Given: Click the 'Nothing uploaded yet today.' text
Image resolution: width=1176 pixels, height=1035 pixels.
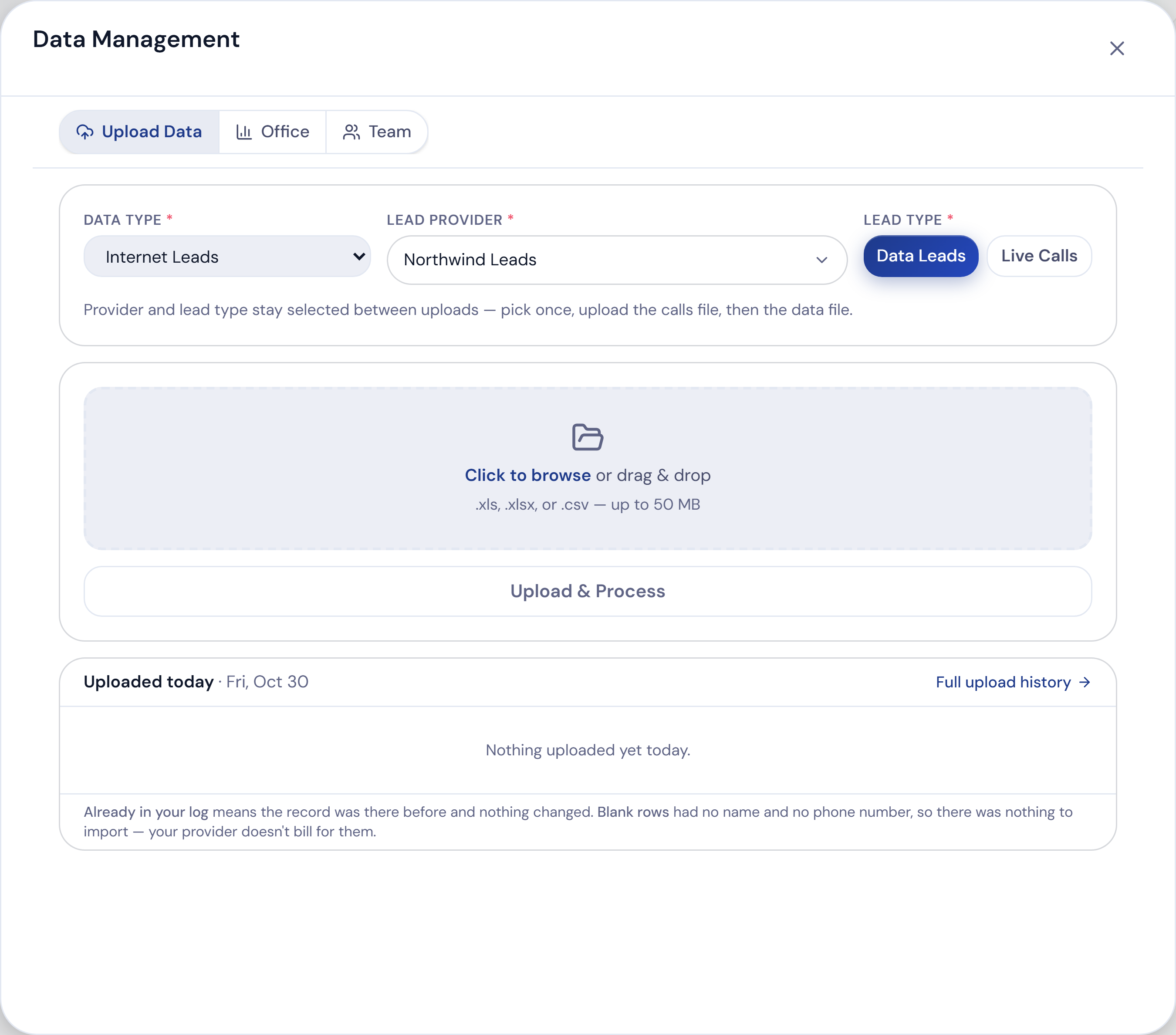Looking at the screenshot, I should point(588,750).
